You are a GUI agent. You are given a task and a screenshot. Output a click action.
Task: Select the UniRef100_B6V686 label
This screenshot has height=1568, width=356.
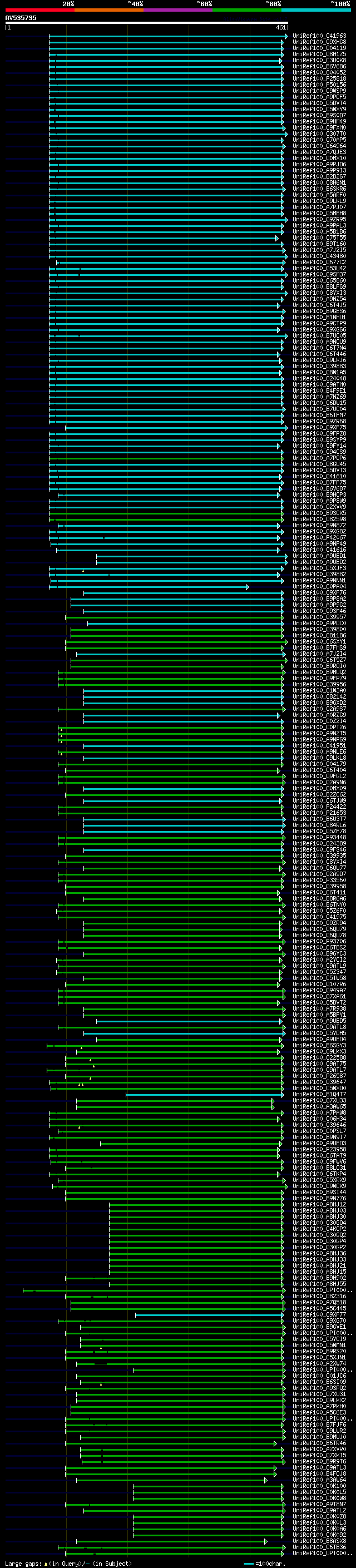pyautogui.click(x=319, y=66)
